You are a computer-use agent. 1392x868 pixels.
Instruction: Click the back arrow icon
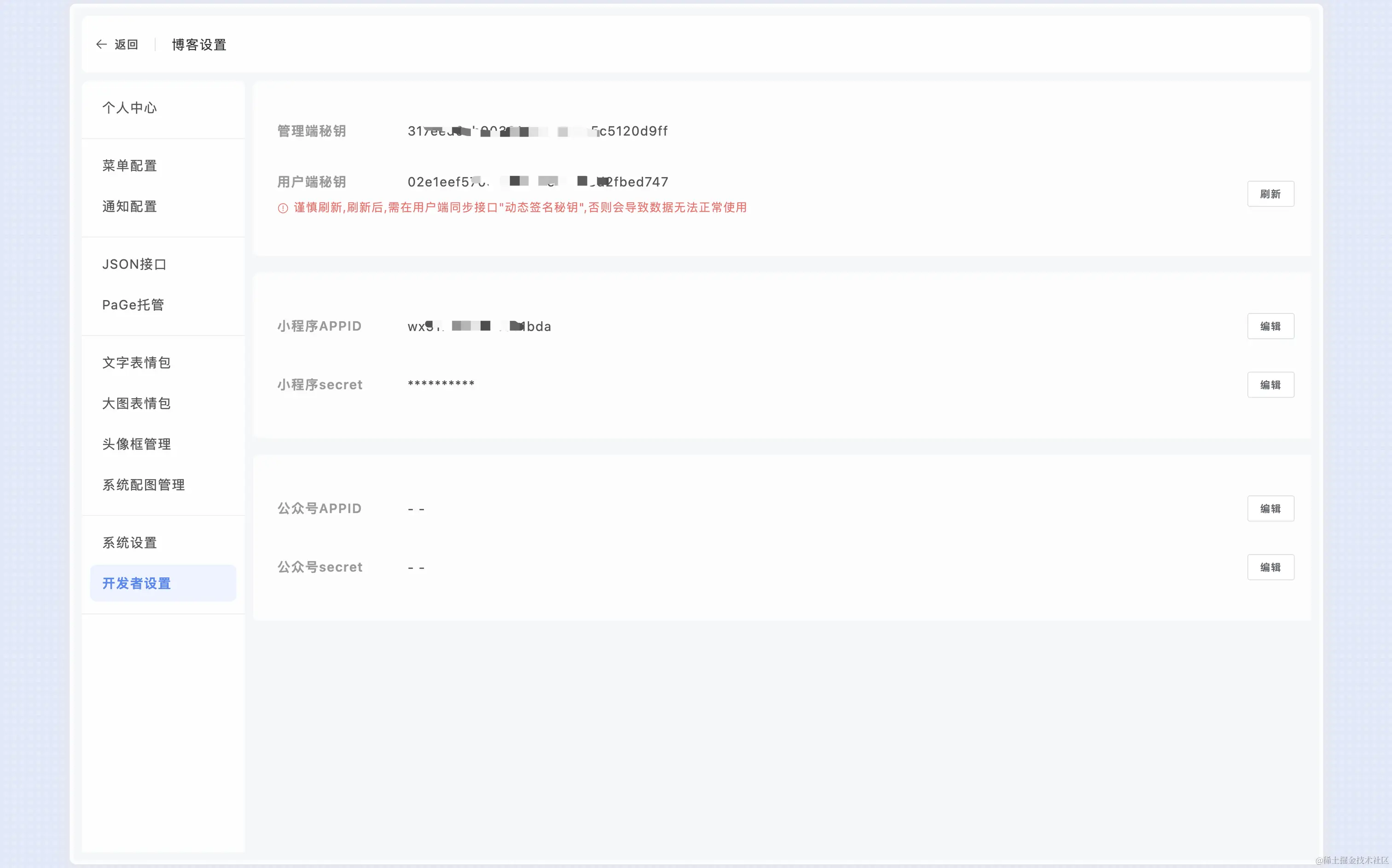[x=102, y=45]
